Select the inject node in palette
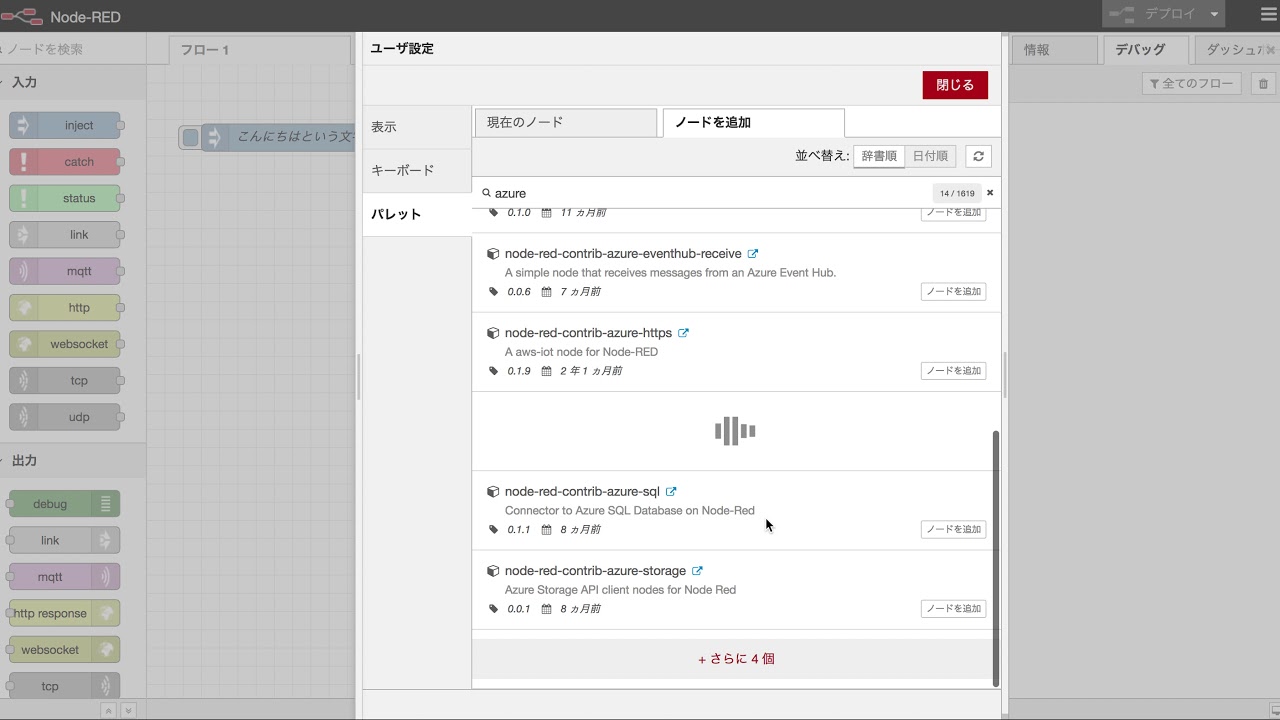Screen dimensions: 1280x720 pyautogui.click(x=65, y=125)
